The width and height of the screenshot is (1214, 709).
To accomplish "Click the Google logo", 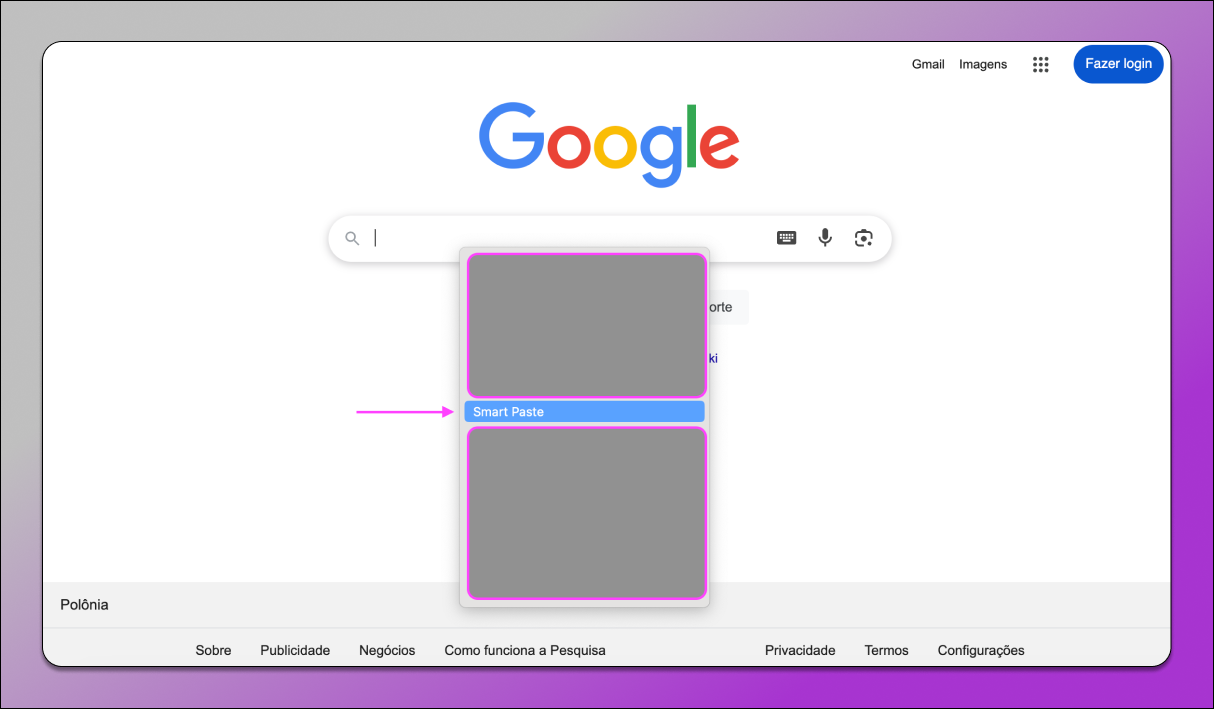I will click(x=609, y=143).
